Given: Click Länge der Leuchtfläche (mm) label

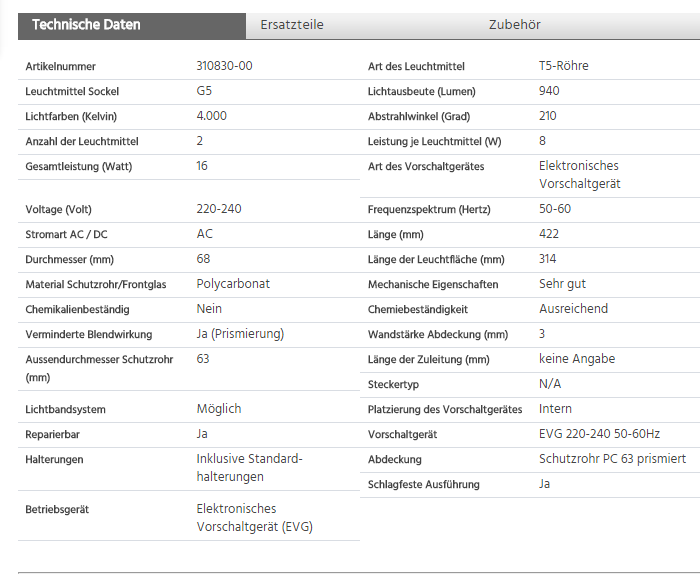Looking at the screenshot, I should (x=436, y=259).
